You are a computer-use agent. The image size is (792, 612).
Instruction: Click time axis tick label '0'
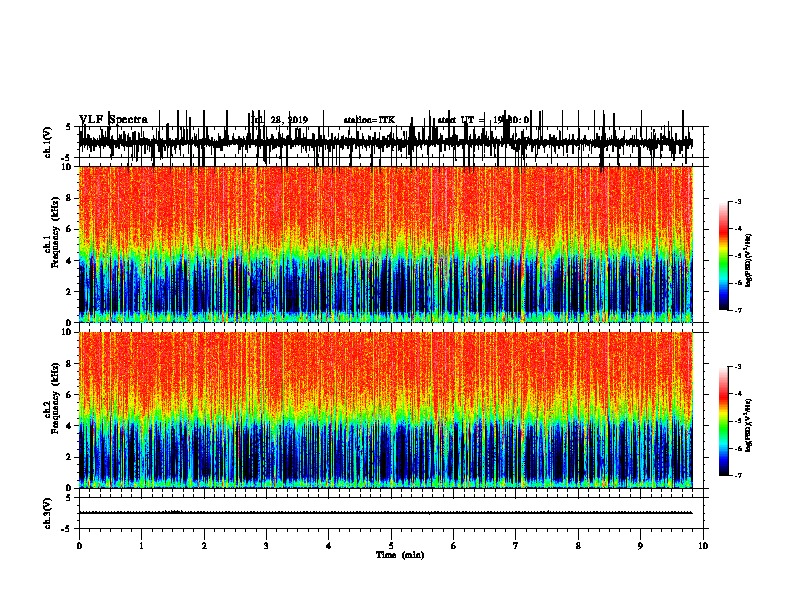(x=79, y=546)
